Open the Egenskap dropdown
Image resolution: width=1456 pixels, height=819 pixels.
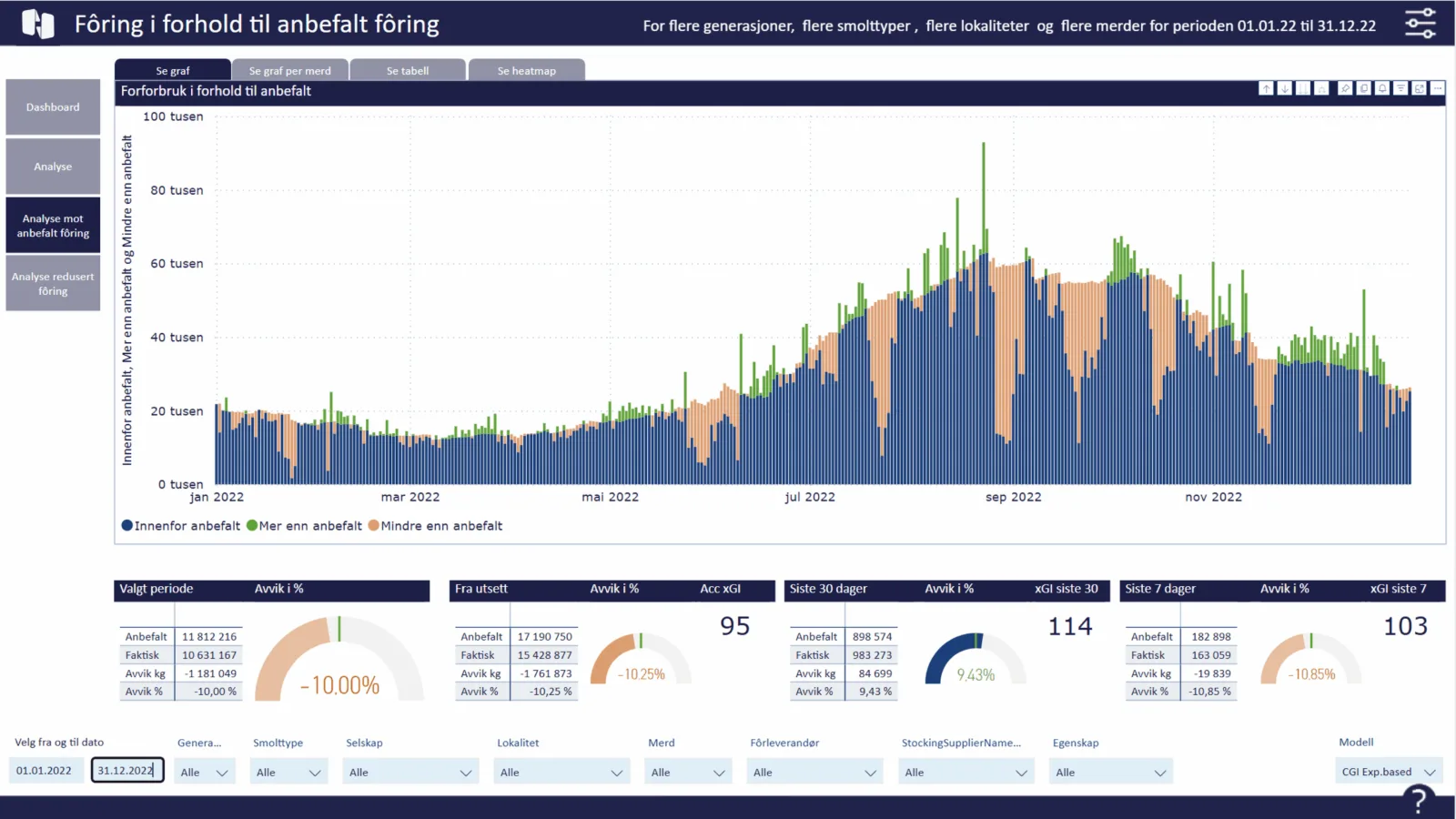(1112, 773)
